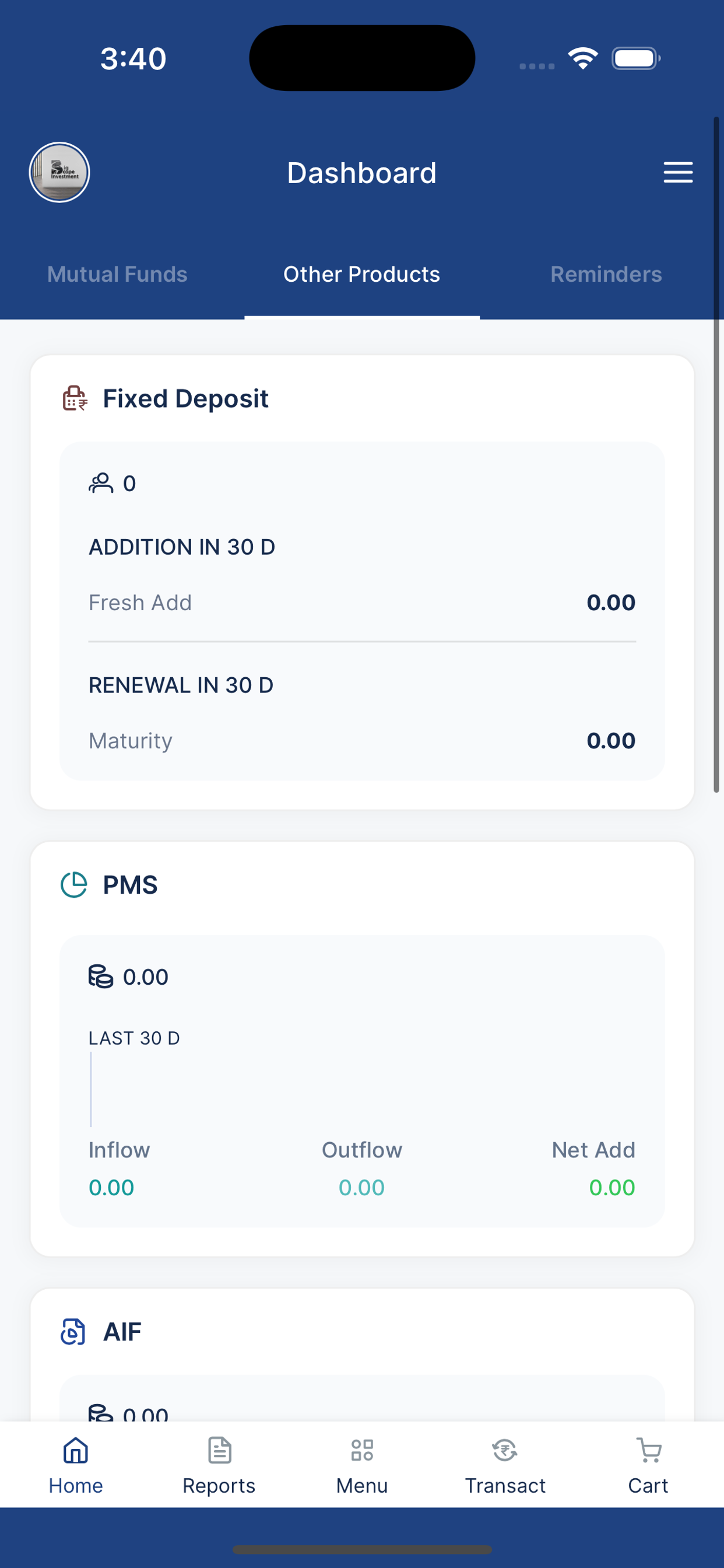Select the Other Products tab

coord(362,274)
